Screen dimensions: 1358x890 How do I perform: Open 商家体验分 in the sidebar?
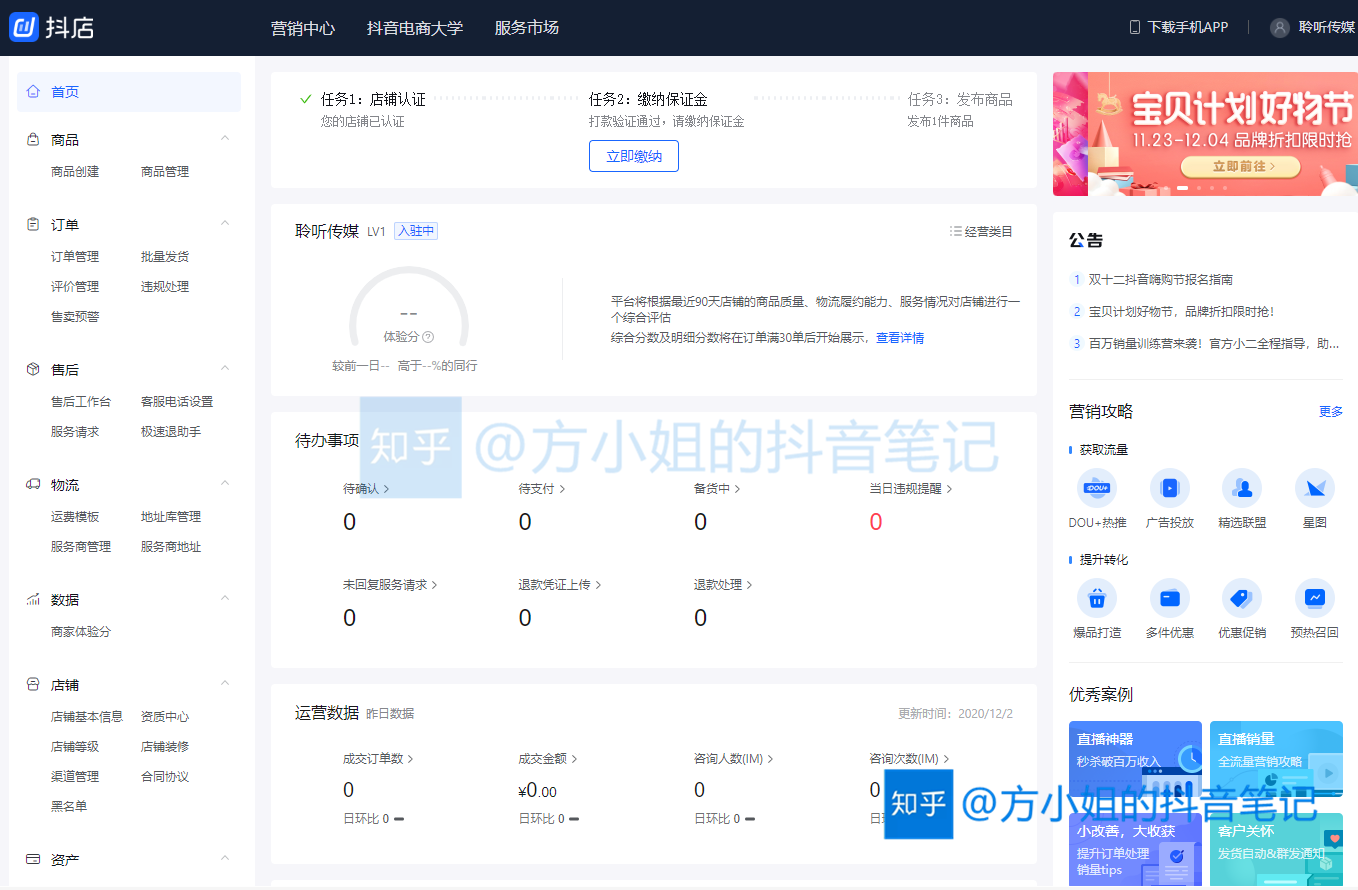tap(81, 632)
